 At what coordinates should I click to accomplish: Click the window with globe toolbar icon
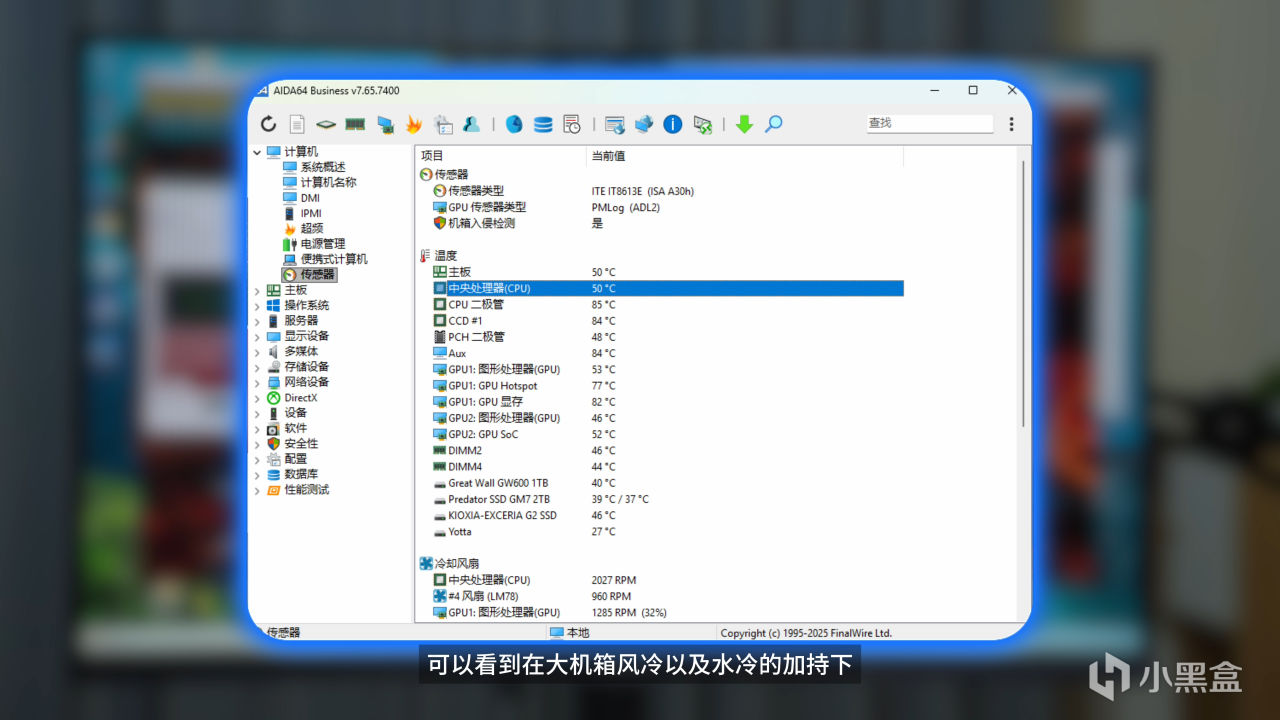point(615,124)
